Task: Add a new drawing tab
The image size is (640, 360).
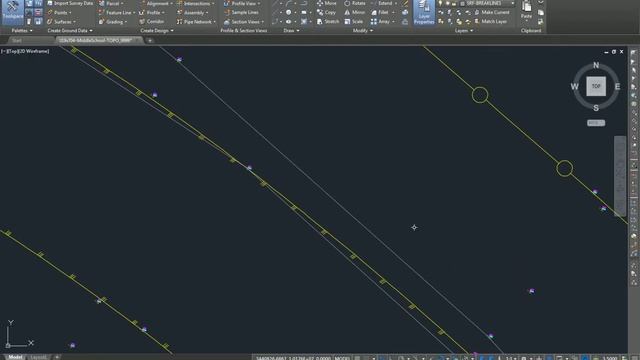Action: click(150, 40)
